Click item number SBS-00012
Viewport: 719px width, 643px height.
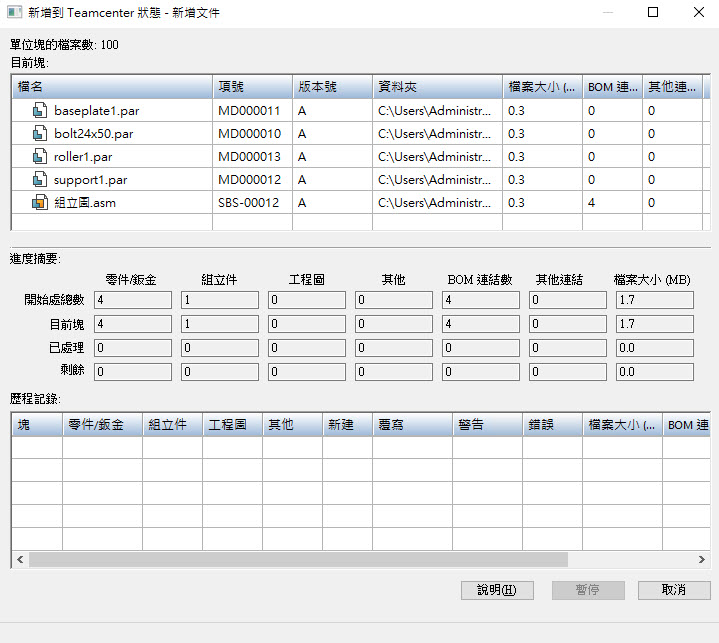[248, 203]
